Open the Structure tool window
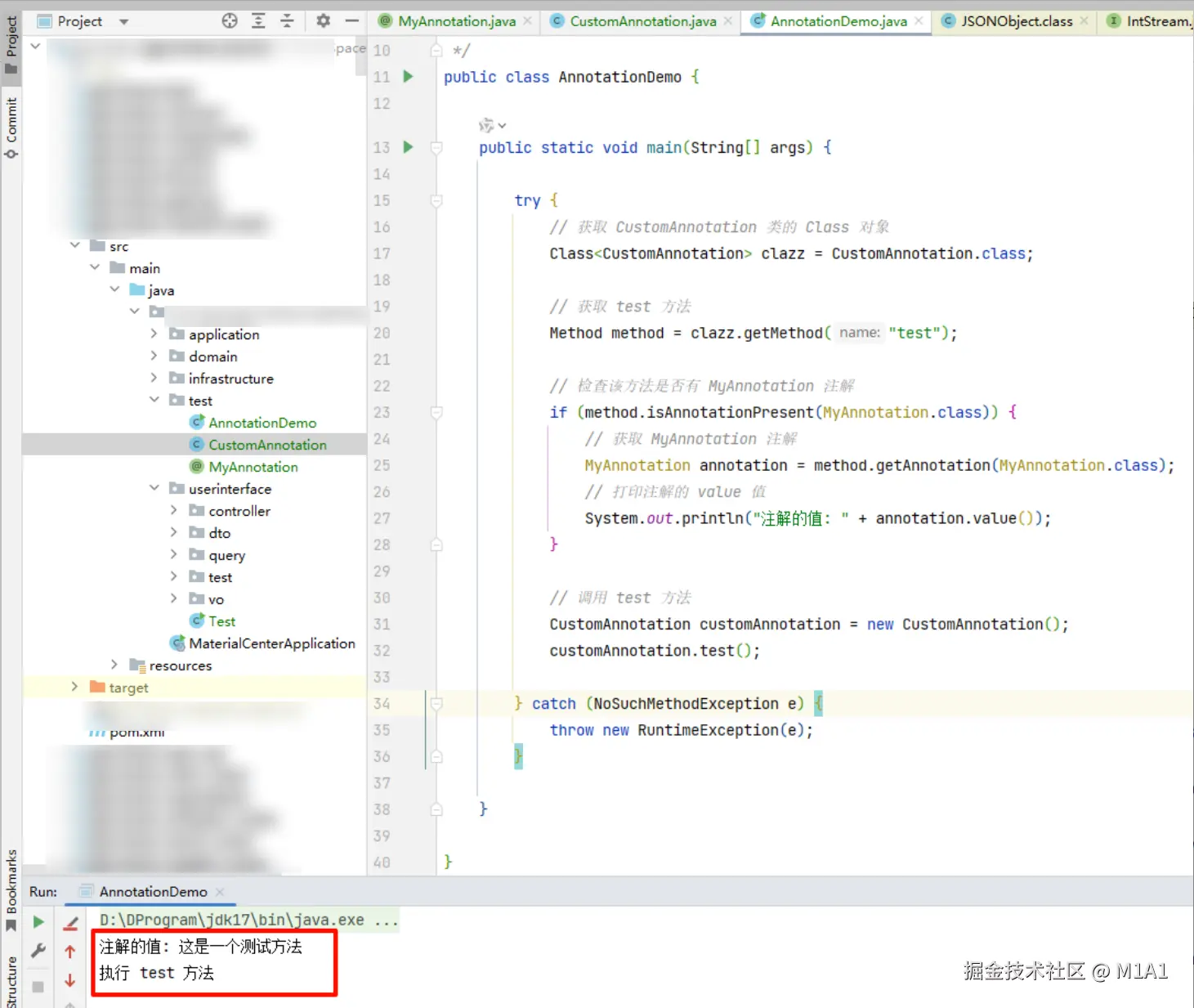 pos(11,981)
